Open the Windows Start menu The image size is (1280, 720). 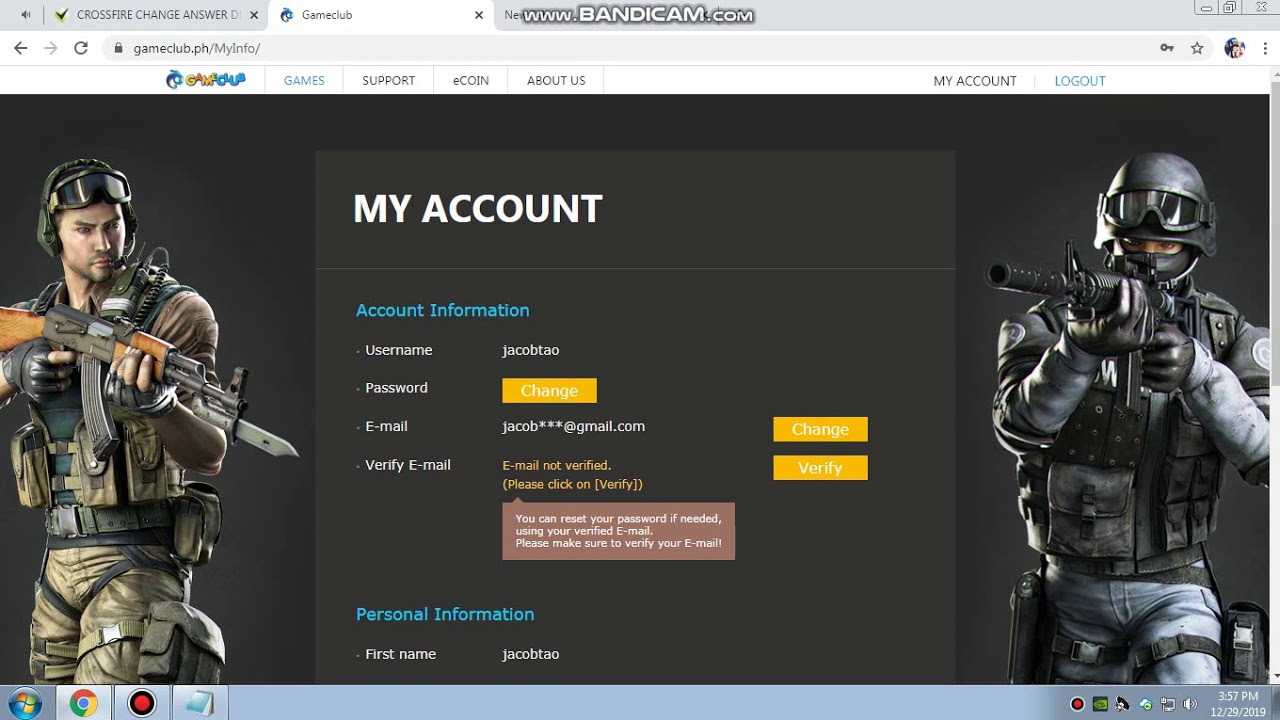24,703
